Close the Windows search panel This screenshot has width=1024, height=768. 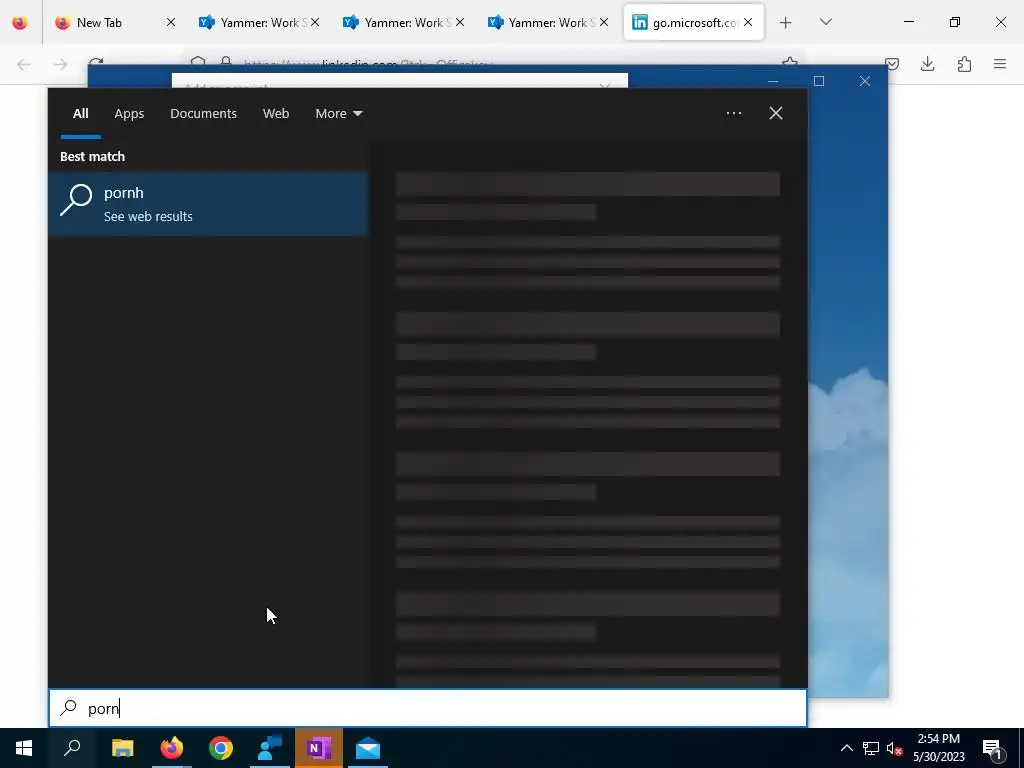point(776,113)
